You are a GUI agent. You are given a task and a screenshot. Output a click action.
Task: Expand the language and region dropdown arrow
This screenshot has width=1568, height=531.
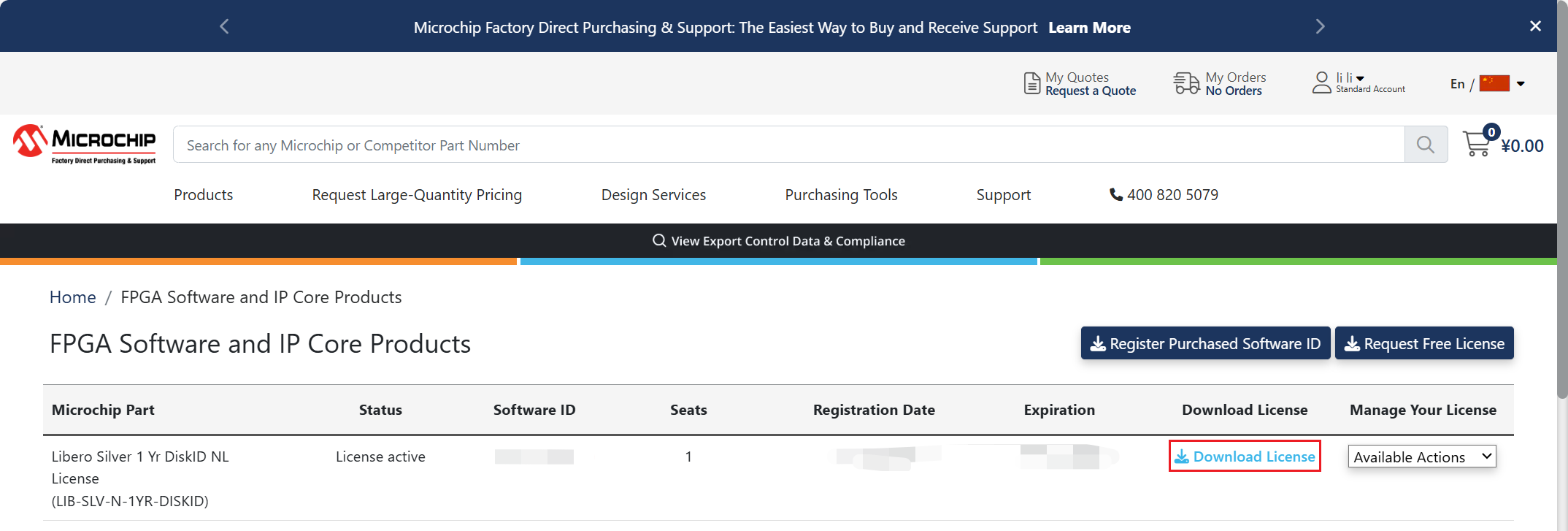pos(1521,84)
